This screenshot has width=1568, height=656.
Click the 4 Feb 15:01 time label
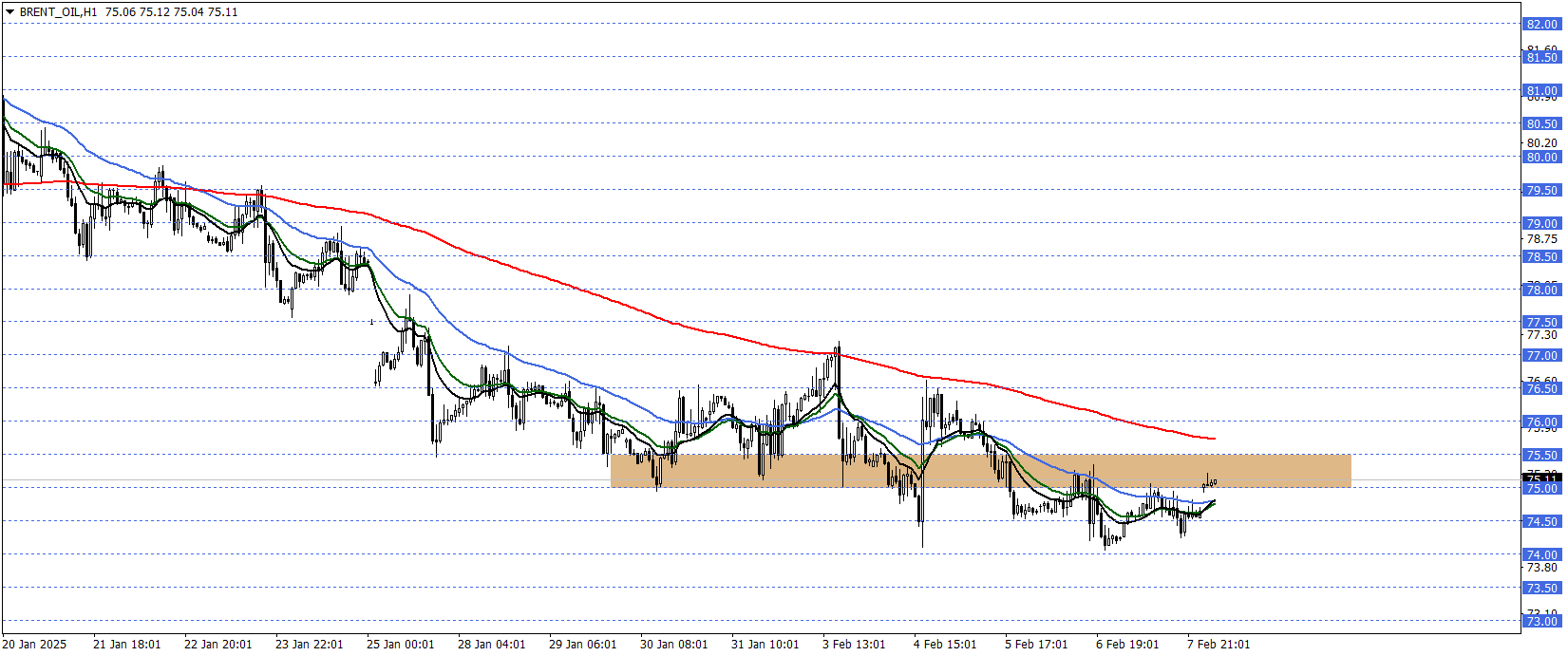pos(945,645)
